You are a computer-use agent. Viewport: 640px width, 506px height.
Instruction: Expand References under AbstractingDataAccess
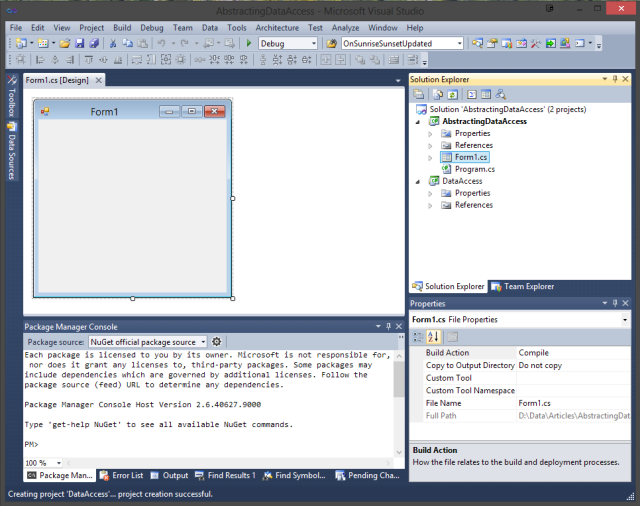point(430,146)
